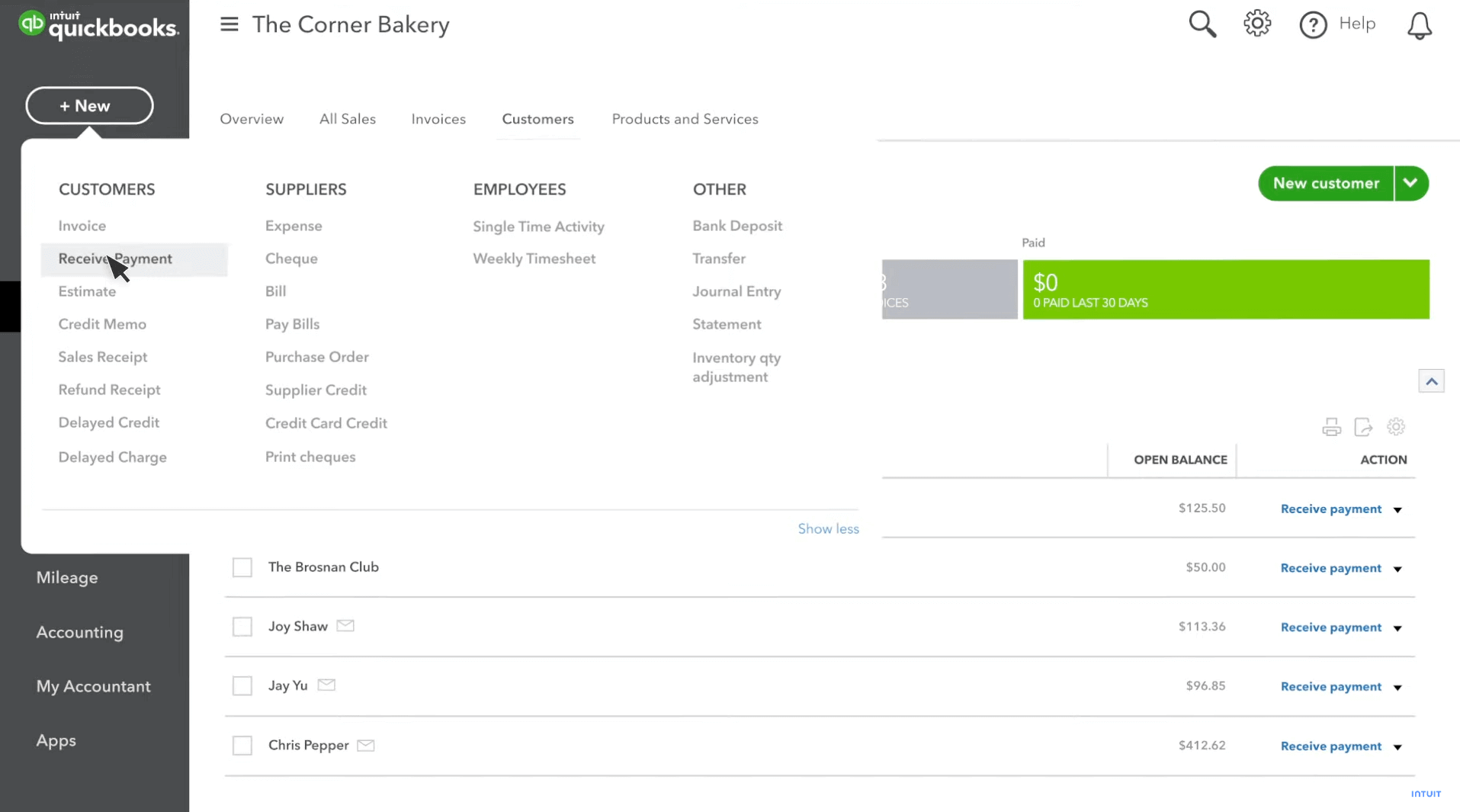Tick the Chris Pepper checkbox
Image resolution: width=1460 pixels, height=812 pixels.
(x=242, y=745)
